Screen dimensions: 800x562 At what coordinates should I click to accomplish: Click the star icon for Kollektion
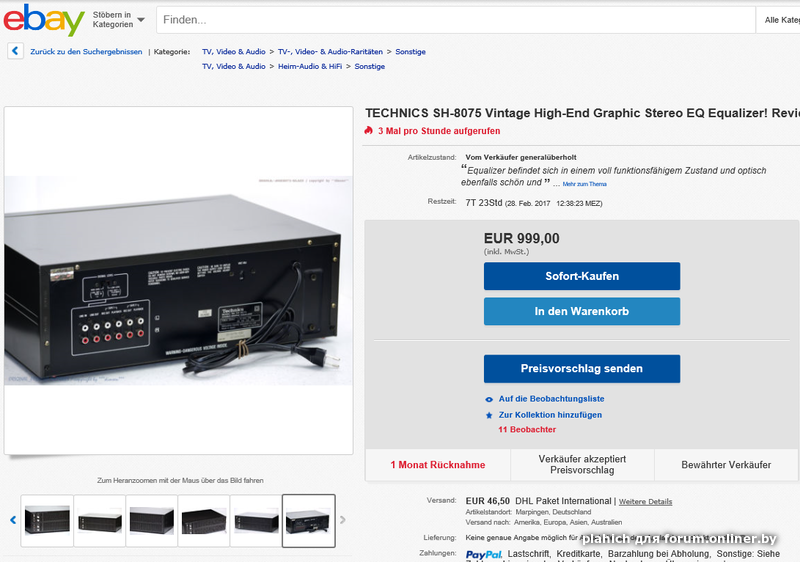[489, 415]
